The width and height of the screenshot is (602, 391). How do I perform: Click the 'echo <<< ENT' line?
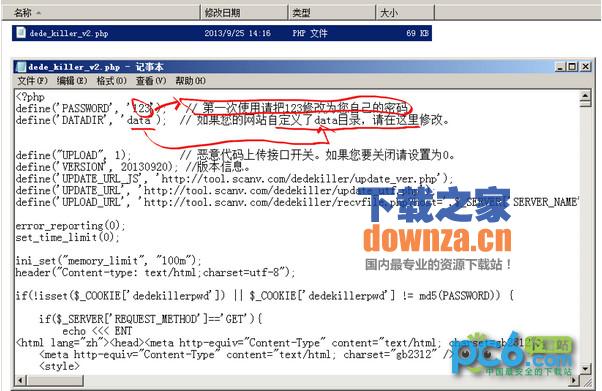pos(97,331)
